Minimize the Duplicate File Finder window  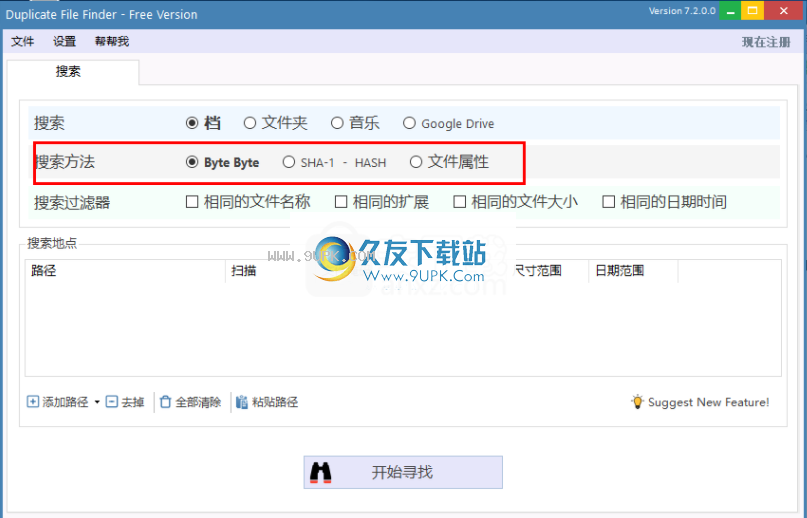point(730,11)
